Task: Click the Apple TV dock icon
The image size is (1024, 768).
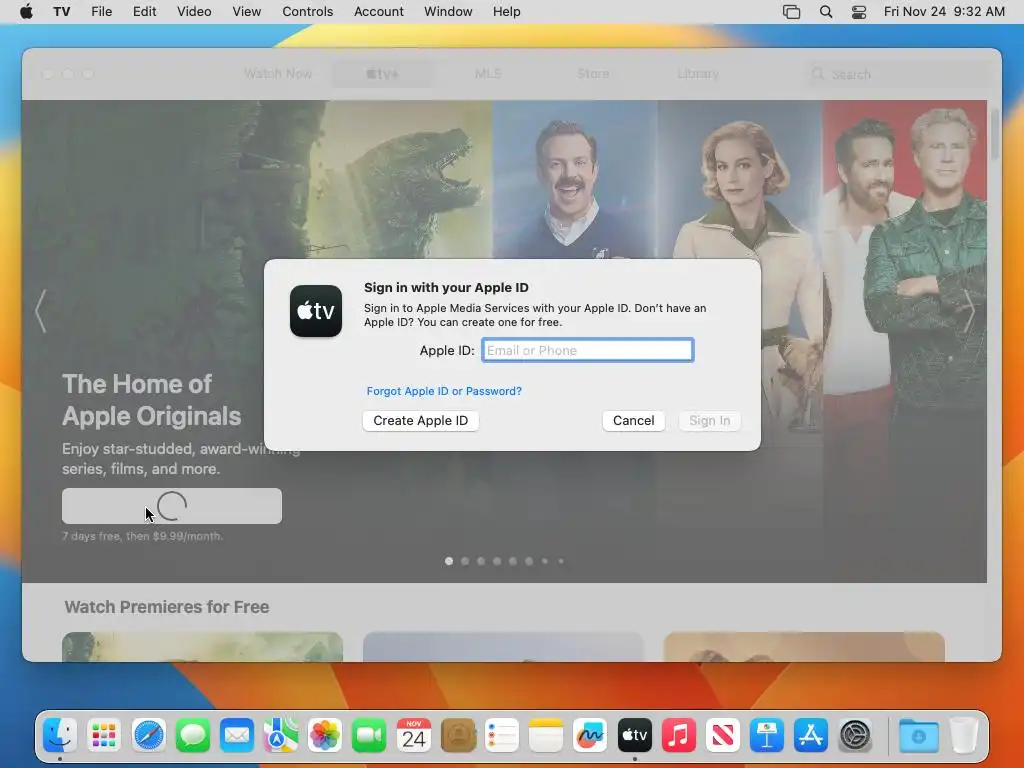Action: point(634,735)
